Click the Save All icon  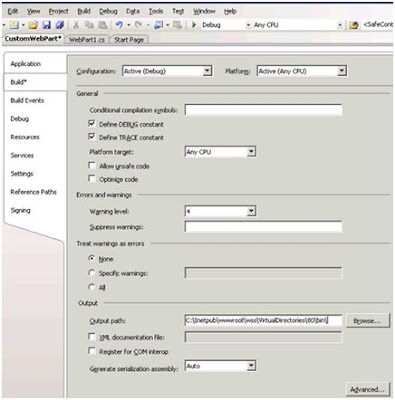coord(60,25)
